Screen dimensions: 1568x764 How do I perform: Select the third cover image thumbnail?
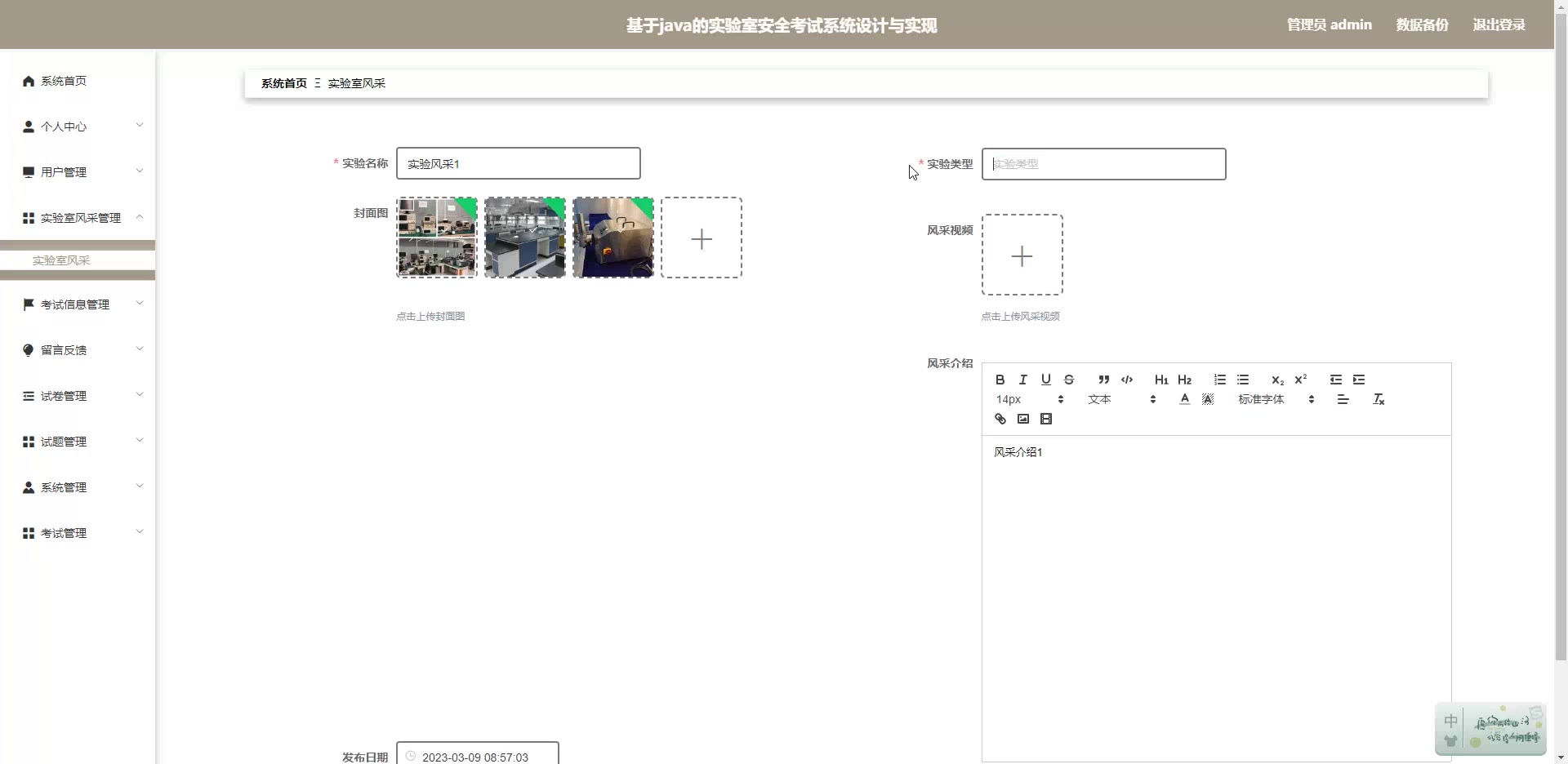click(x=613, y=238)
